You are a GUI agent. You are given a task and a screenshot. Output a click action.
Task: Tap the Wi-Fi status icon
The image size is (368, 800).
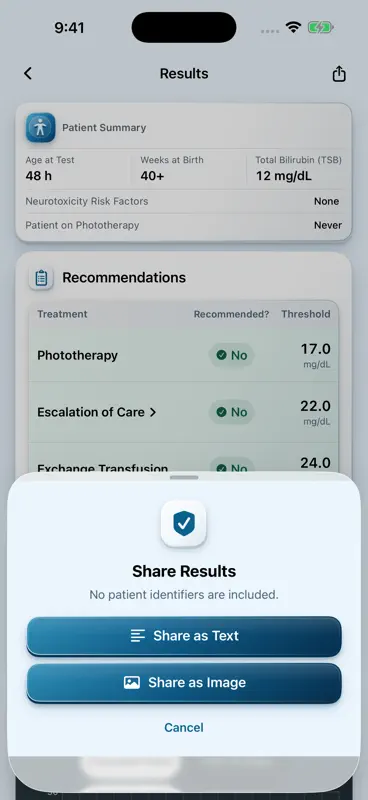click(x=293, y=28)
